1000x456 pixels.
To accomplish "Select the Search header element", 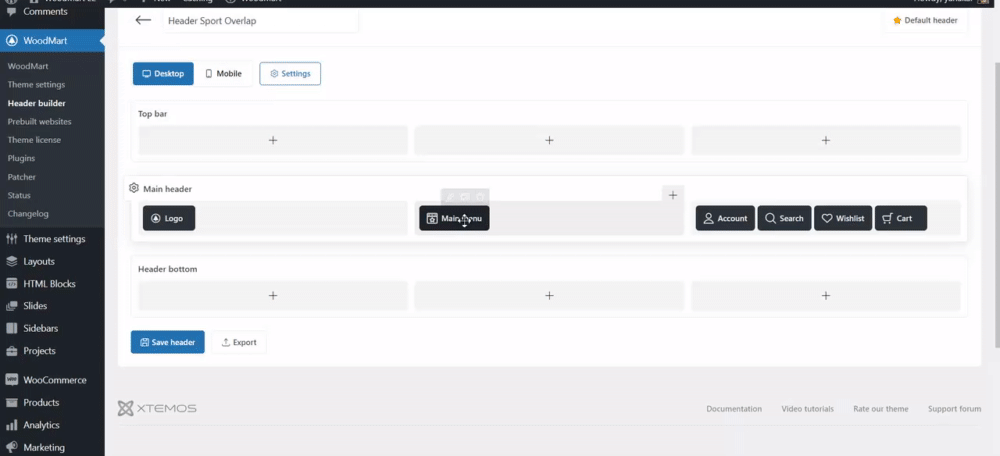I will tap(784, 218).
